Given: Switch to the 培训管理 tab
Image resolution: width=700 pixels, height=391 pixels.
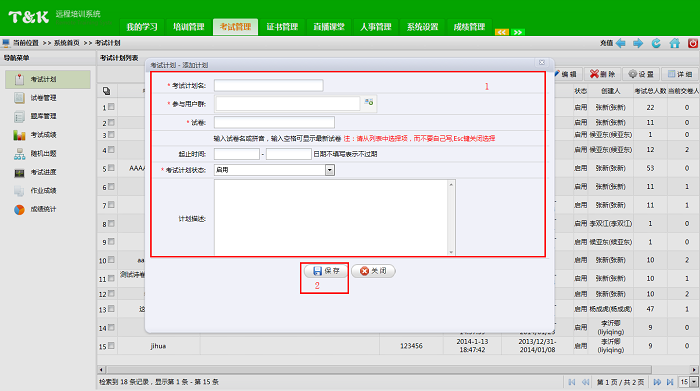Looking at the screenshot, I should click(188, 27).
